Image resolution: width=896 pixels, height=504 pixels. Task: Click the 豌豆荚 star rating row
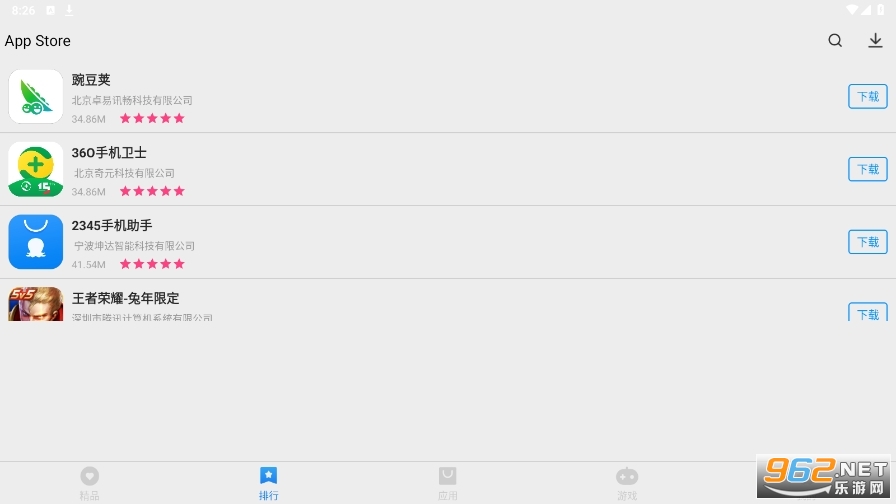[152, 118]
